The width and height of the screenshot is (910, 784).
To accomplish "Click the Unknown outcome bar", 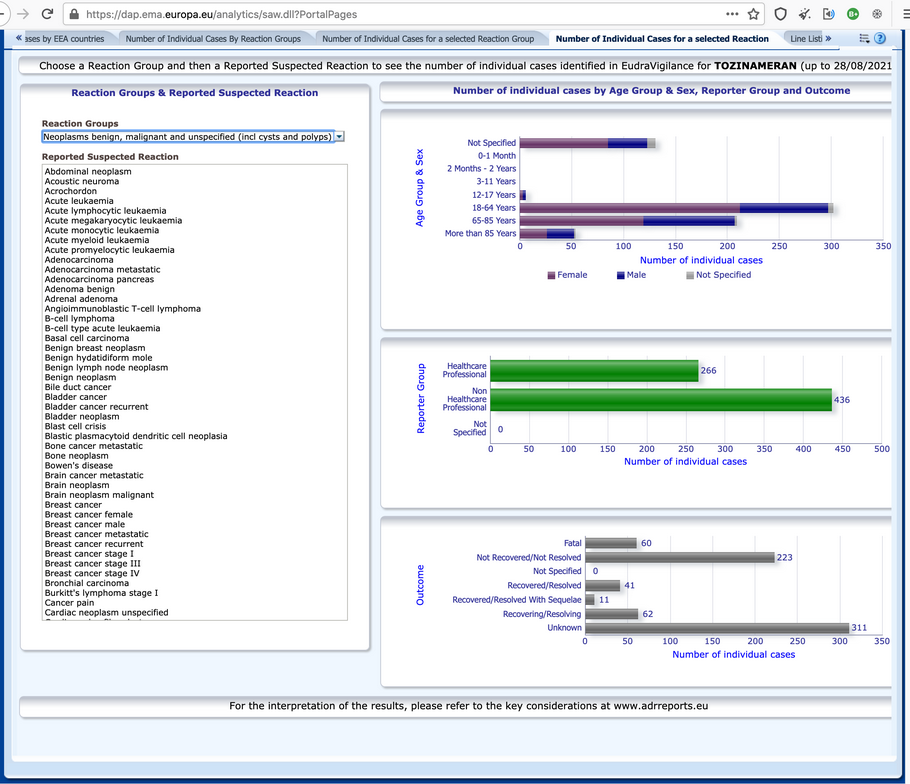I will 717,628.
